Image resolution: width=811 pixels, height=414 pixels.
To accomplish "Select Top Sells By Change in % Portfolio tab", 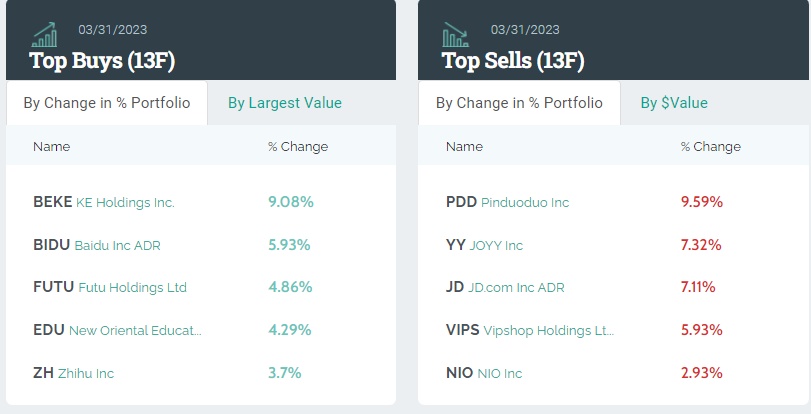I will click(x=519, y=103).
